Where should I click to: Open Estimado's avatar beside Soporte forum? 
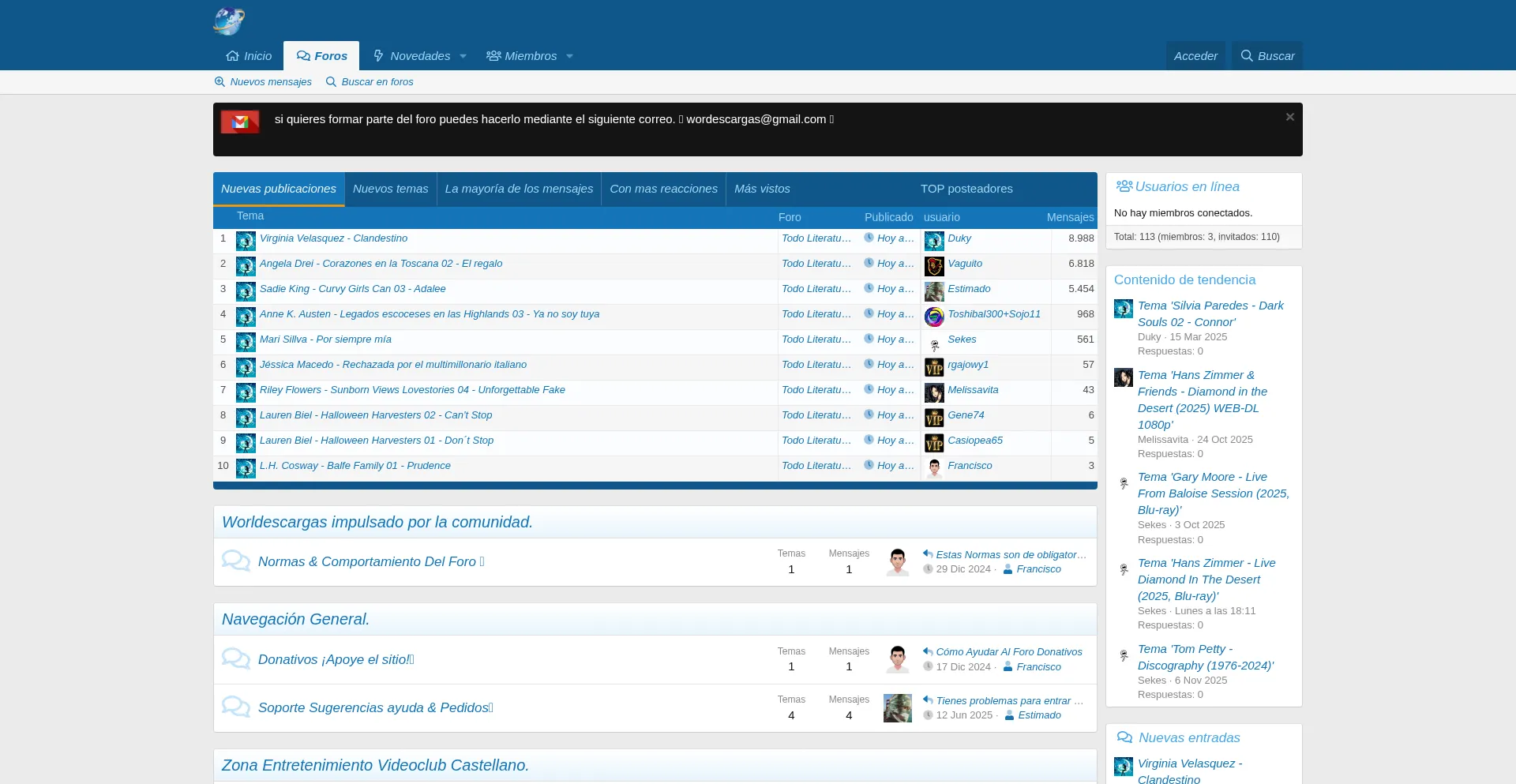(x=897, y=708)
